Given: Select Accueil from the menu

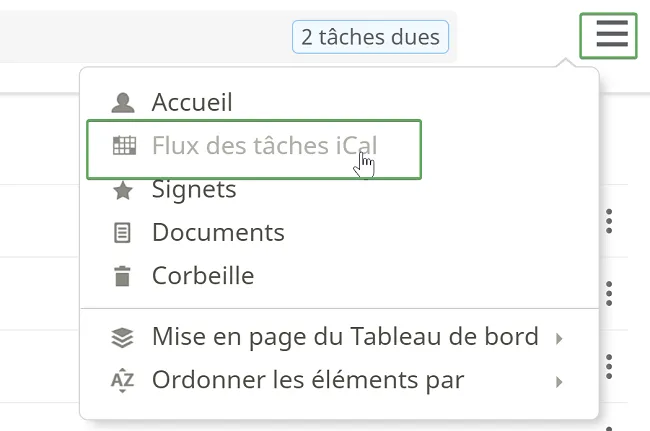Looking at the screenshot, I should click(192, 102).
